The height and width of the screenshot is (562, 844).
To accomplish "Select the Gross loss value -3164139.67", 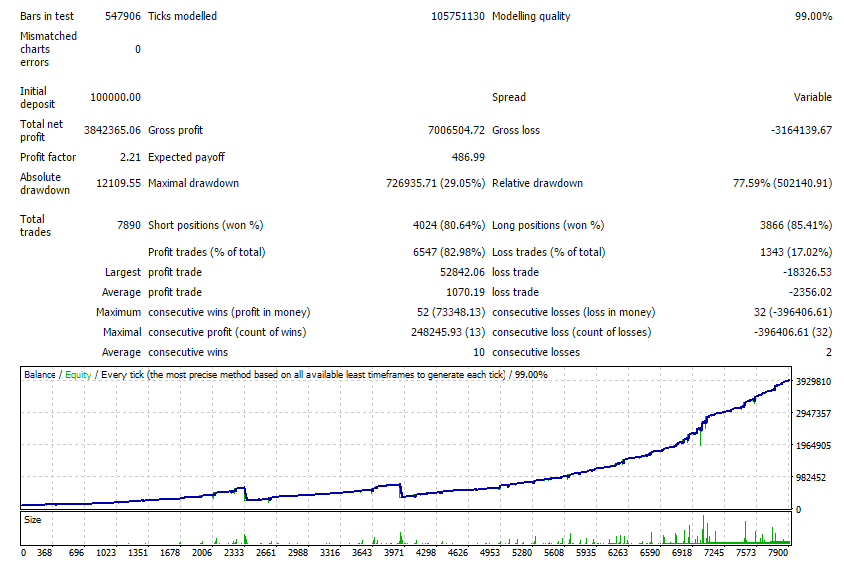I will point(801,130).
